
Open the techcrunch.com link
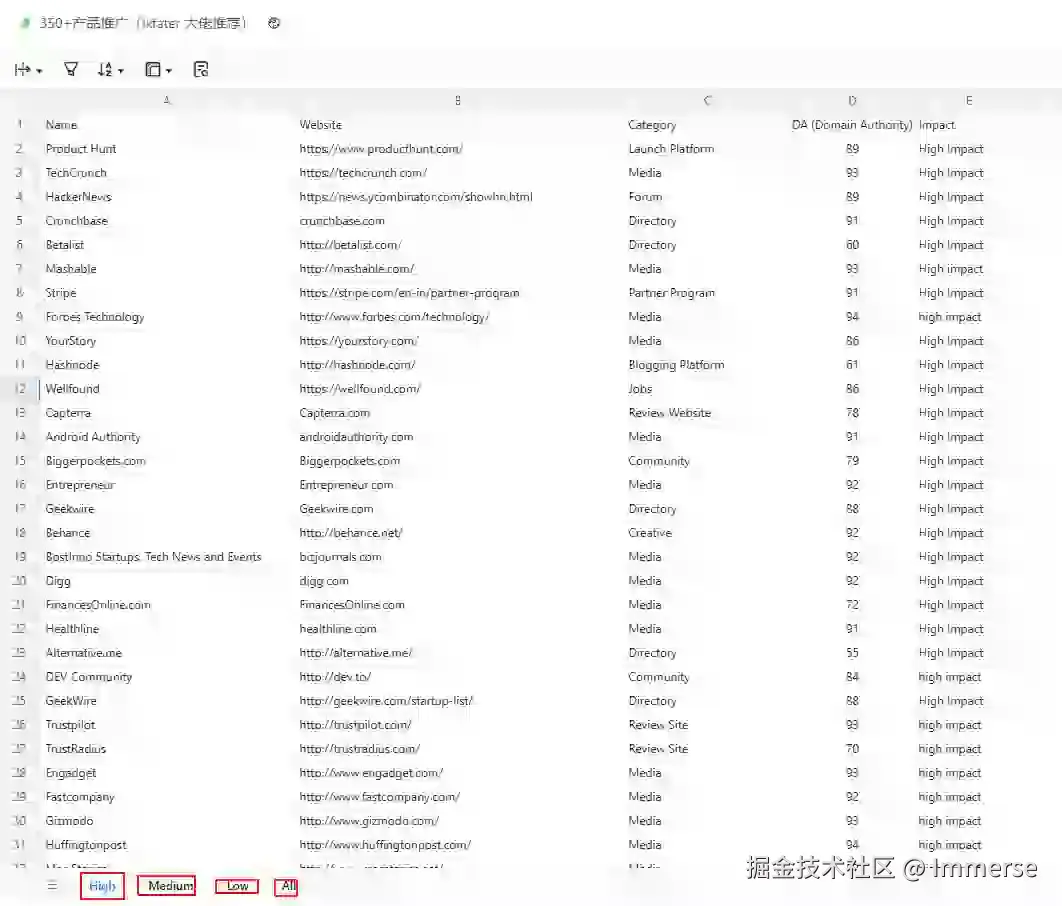(363, 173)
